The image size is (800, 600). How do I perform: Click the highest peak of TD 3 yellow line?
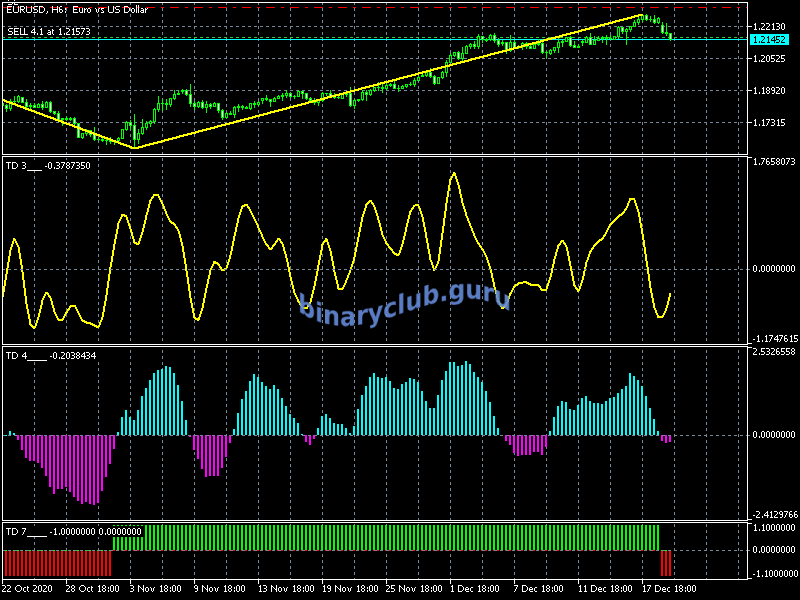pyautogui.click(x=454, y=173)
